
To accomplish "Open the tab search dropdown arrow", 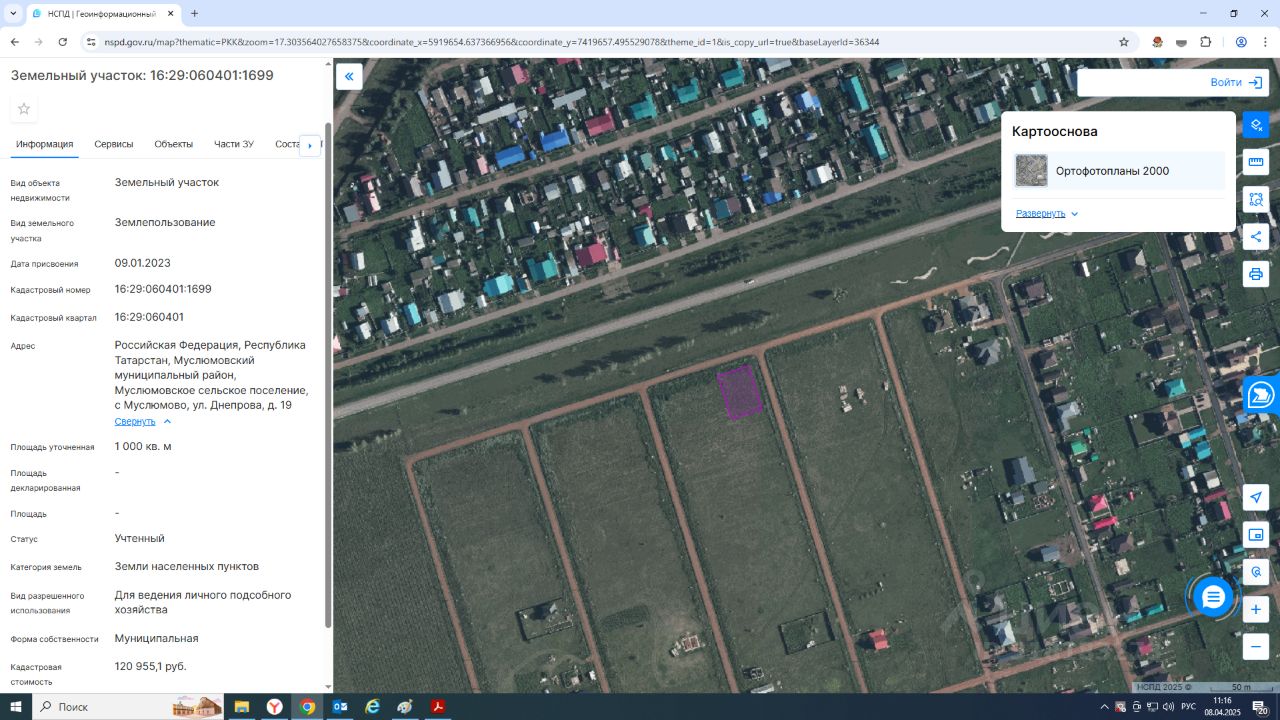I will 13,14.
